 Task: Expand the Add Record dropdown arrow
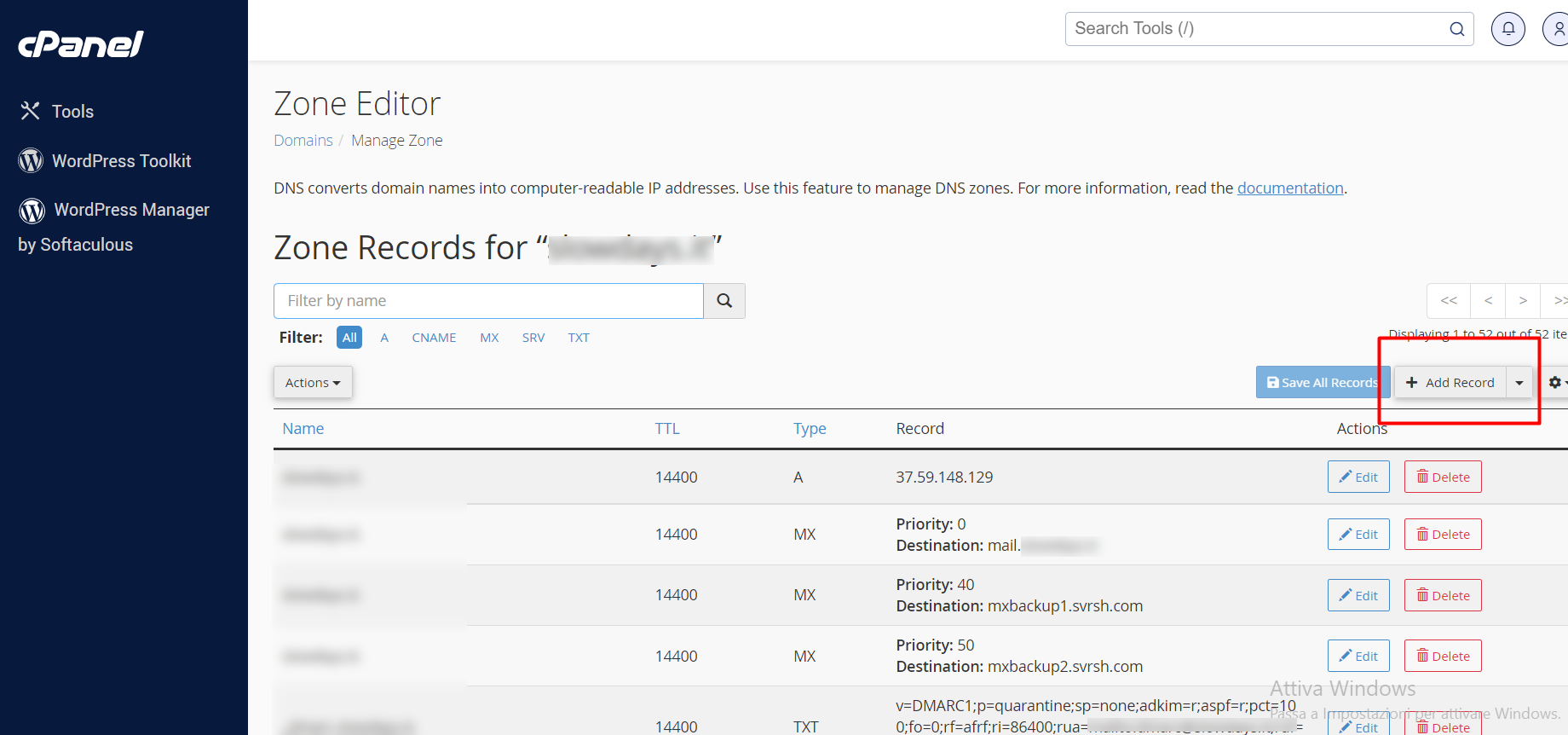[1519, 383]
